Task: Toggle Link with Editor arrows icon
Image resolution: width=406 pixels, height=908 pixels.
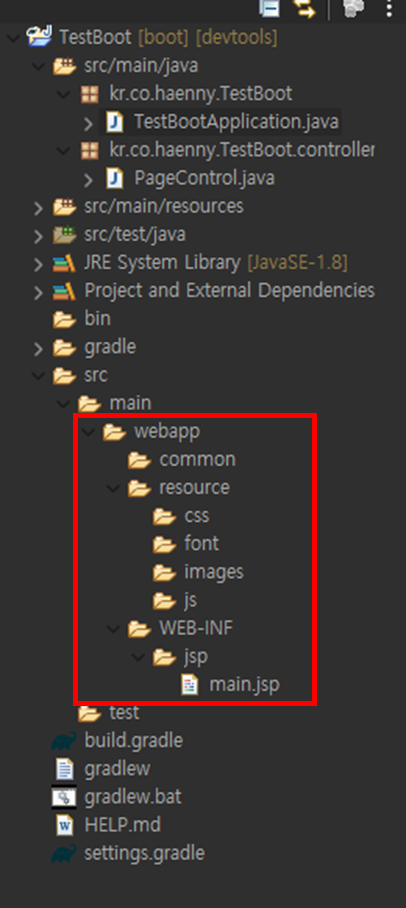Action: pos(303,8)
